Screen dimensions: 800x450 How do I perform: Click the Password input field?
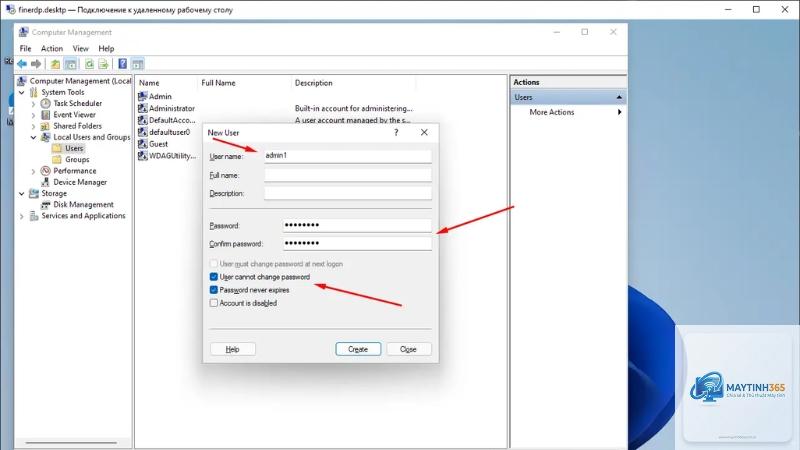click(x=357, y=225)
